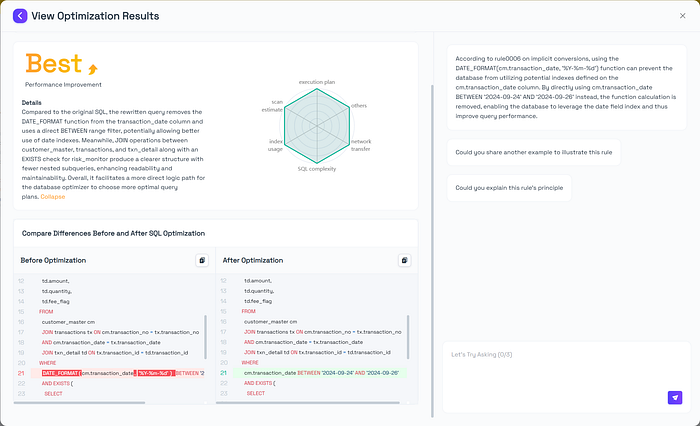The width and height of the screenshot is (700, 426).
Task: Click the orange upward arrow beside Best
Action: point(92,69)
